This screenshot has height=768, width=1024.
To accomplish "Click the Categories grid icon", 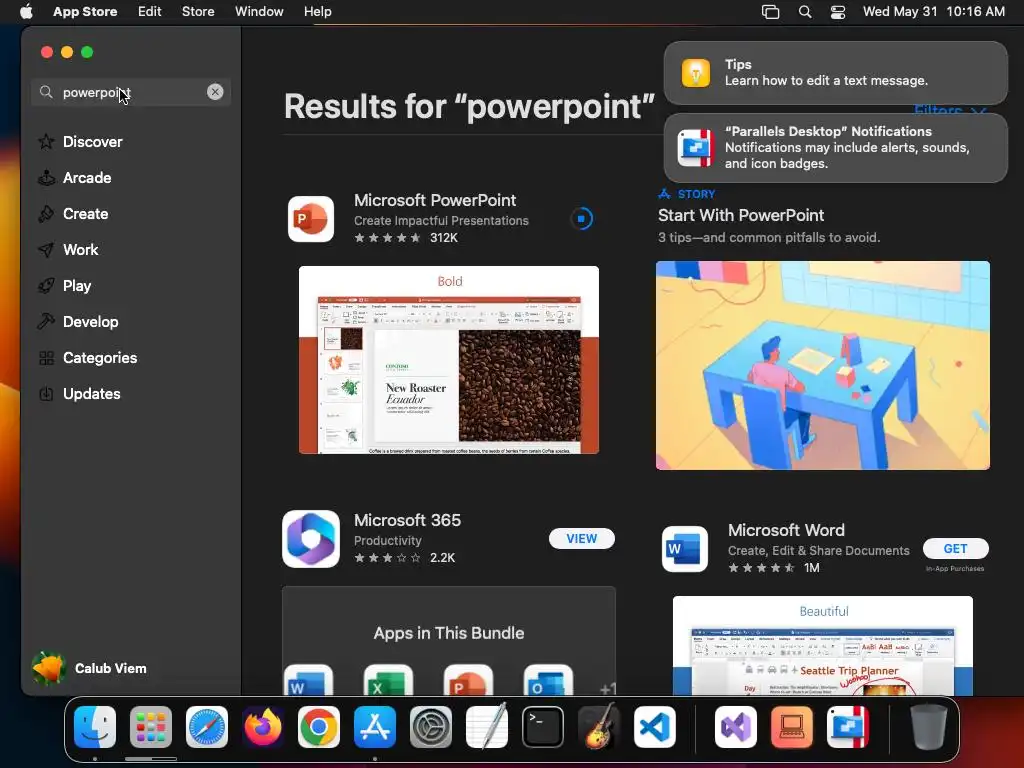I will (46, 357).
